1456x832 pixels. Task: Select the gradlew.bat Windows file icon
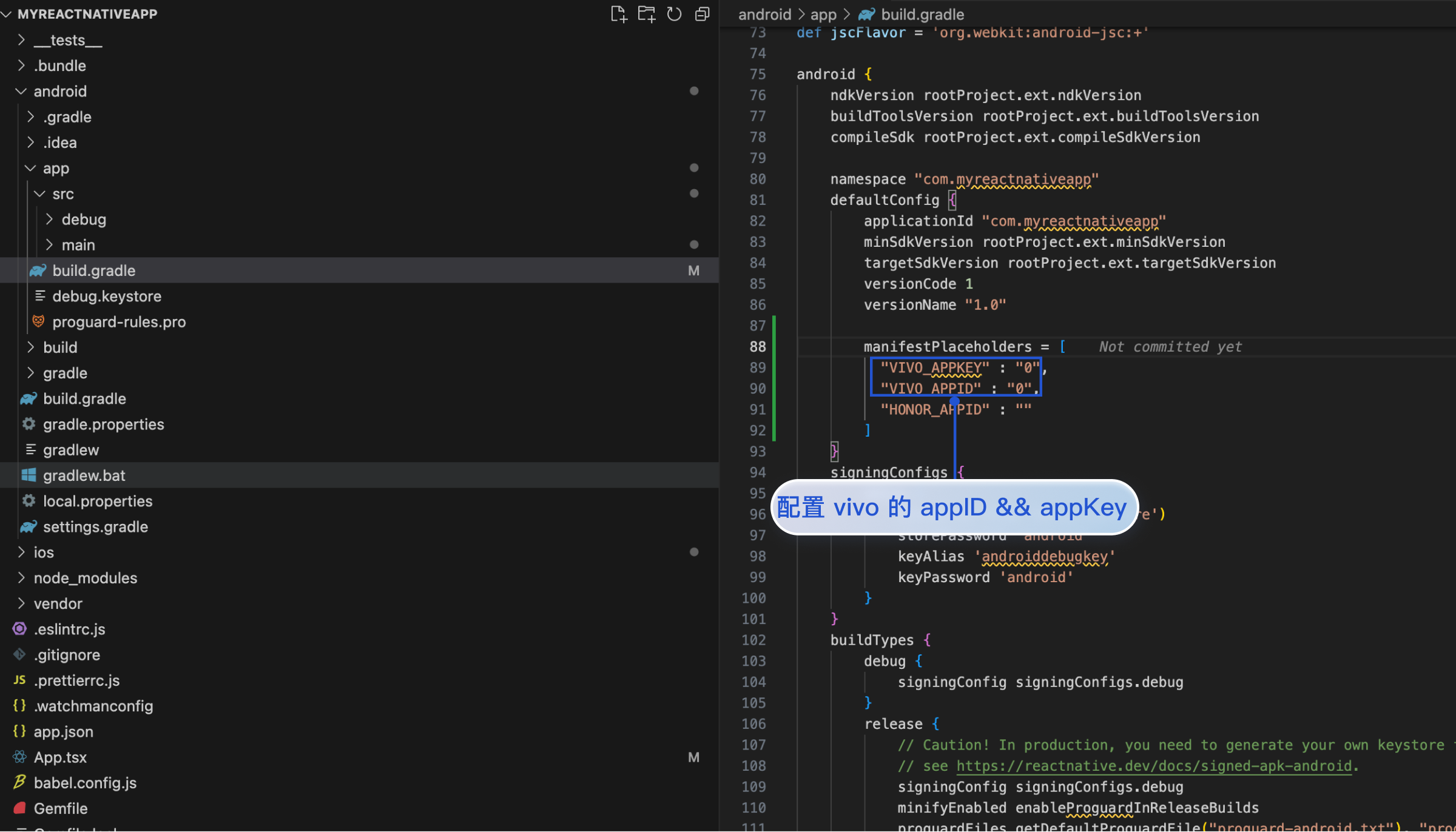tap(29, 475)
